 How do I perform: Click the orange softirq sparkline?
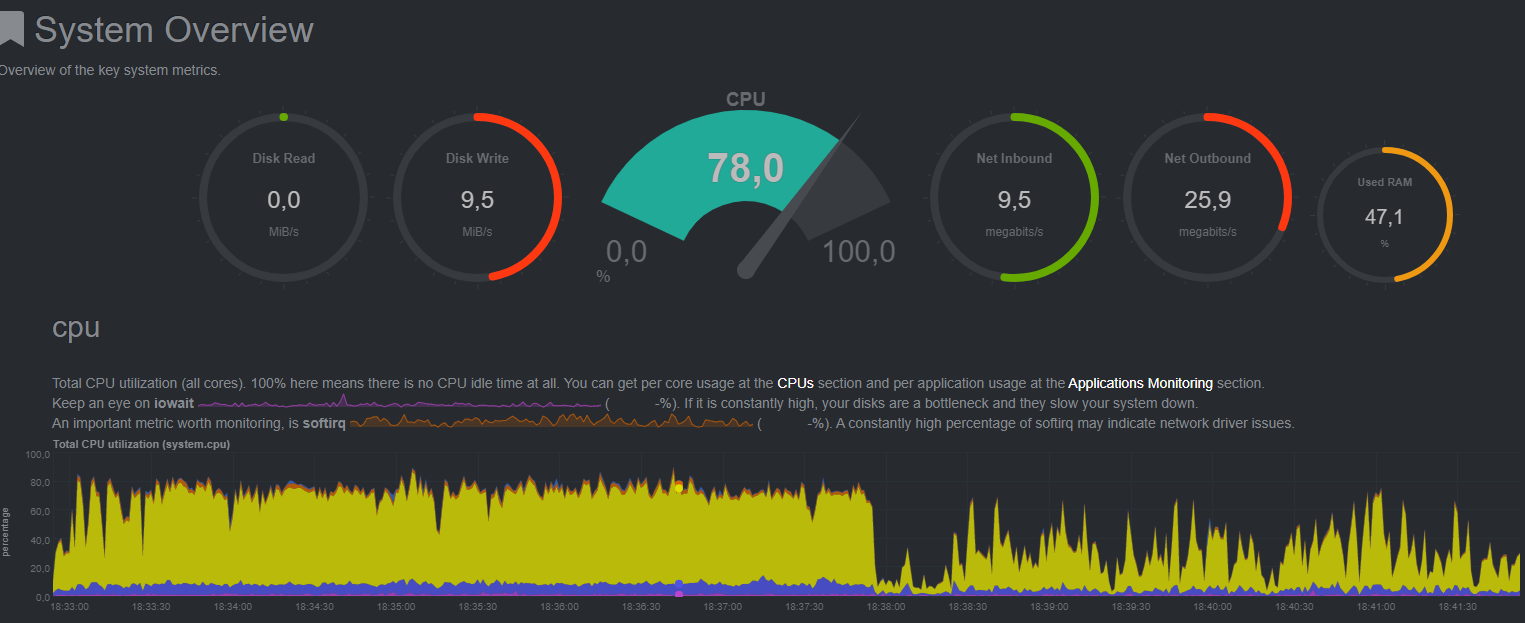coord(551,423)
